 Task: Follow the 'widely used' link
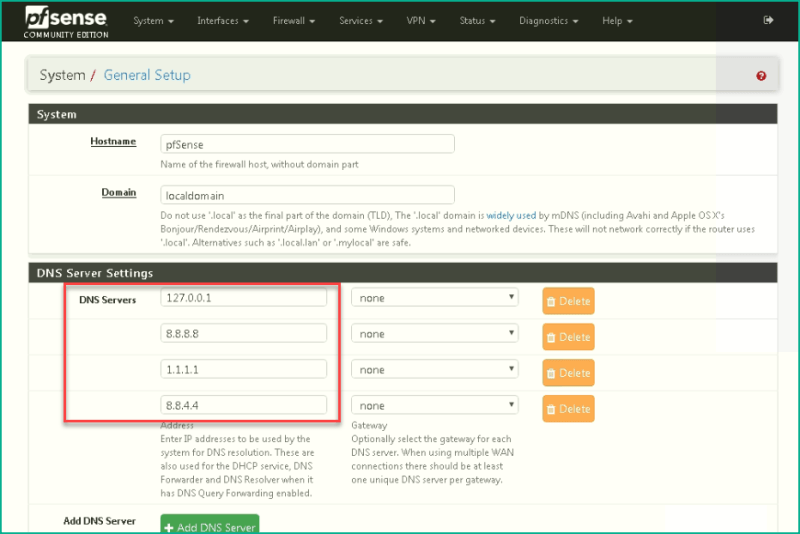511,215
